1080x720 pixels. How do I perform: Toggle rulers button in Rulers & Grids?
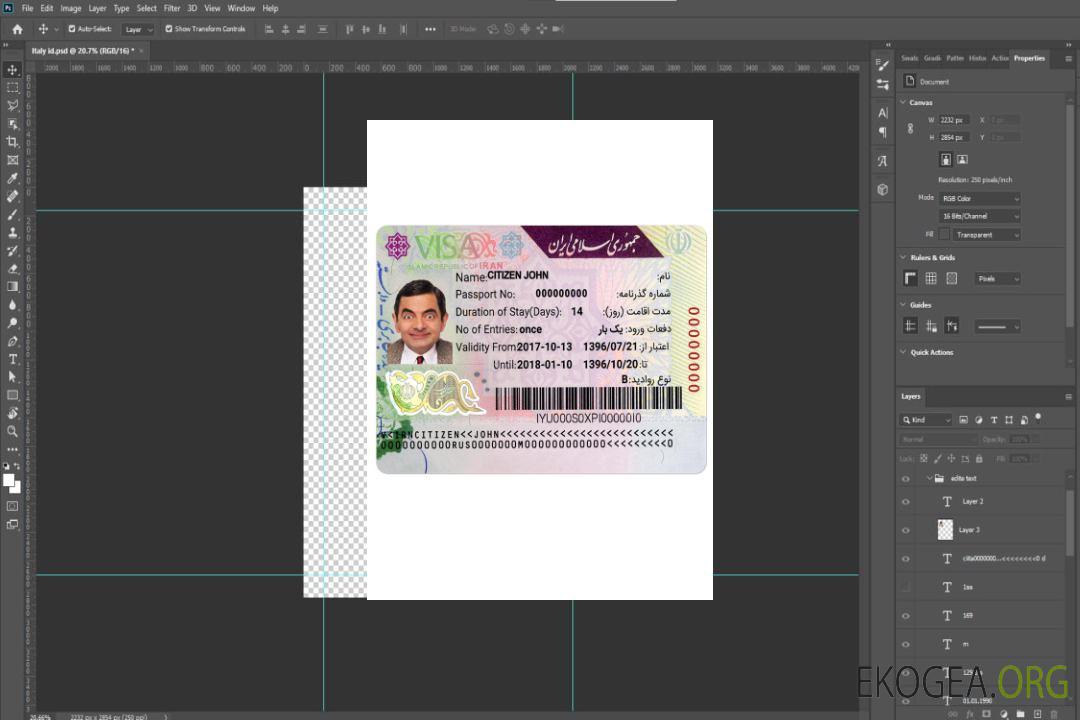[911, 278]
